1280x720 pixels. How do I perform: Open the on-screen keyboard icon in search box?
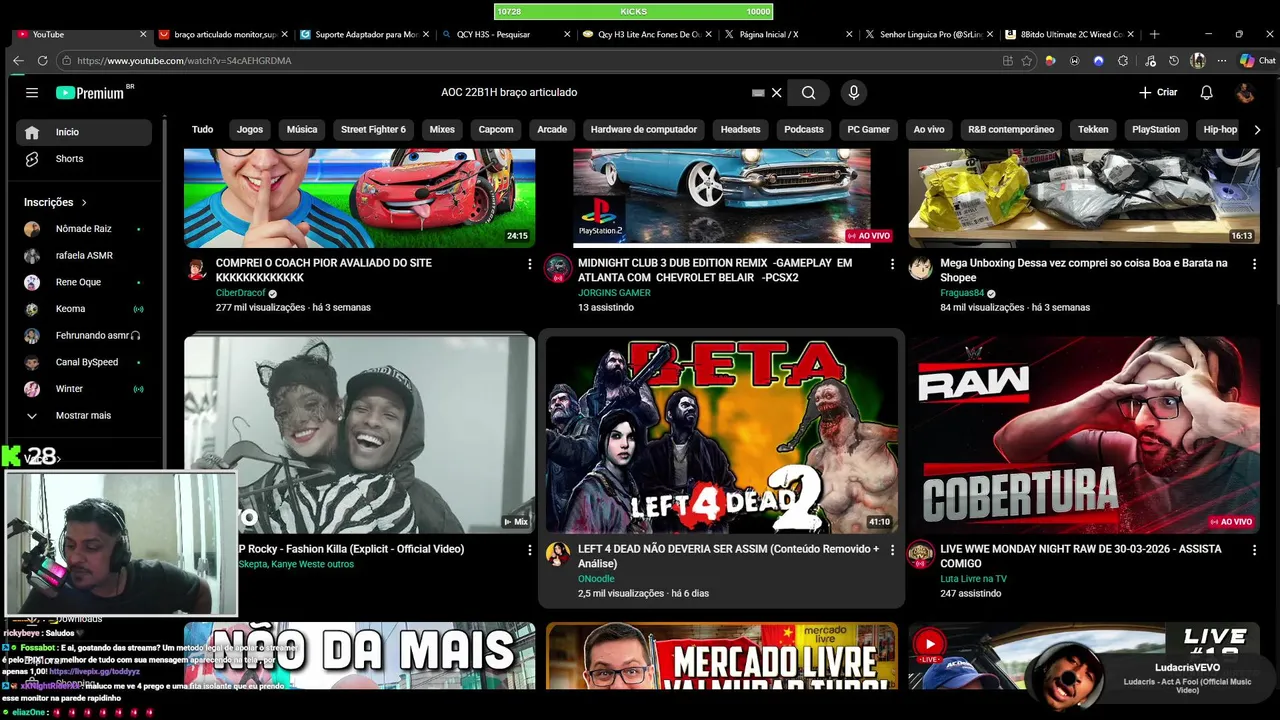(758, 92)
